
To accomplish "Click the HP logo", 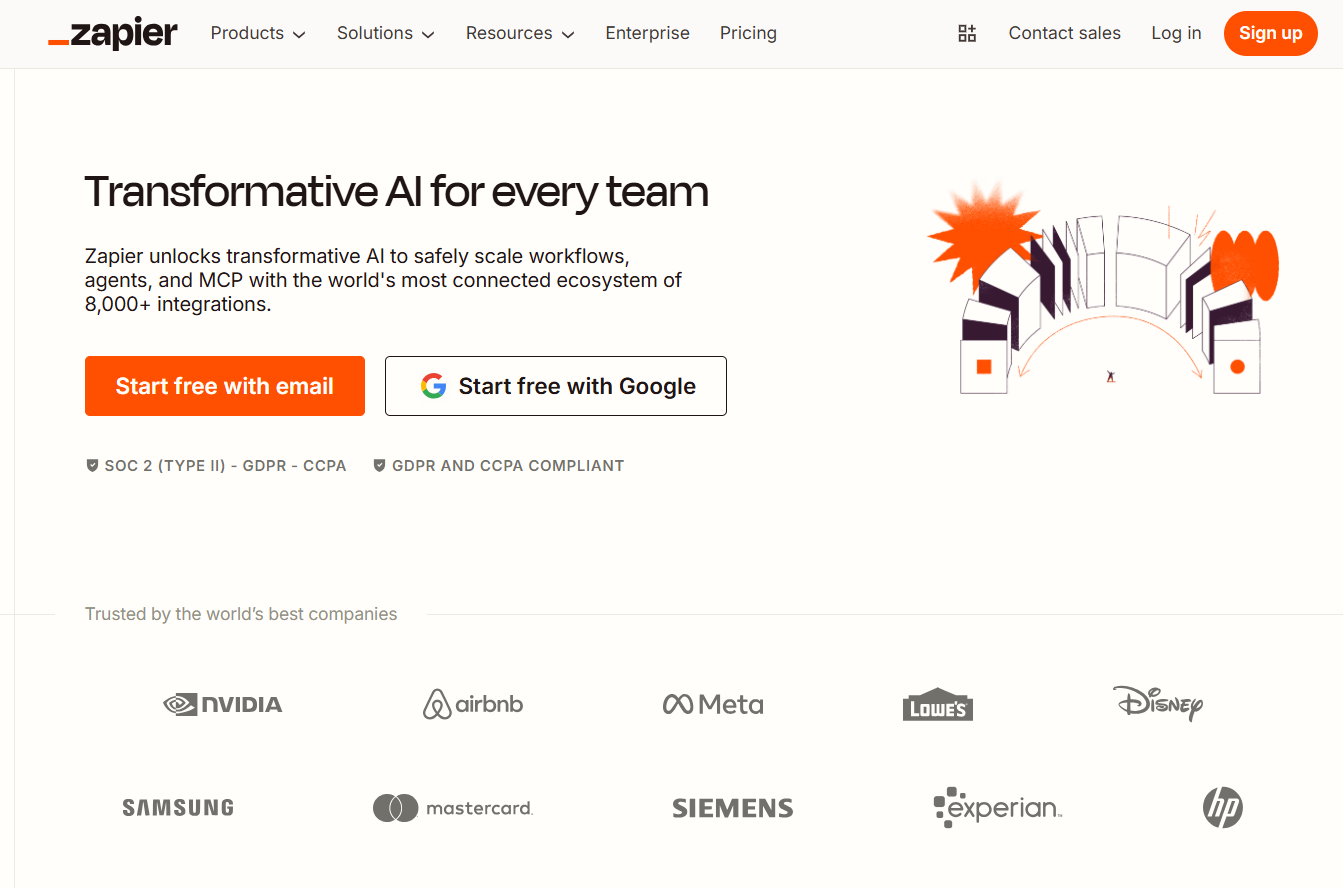I will (x=1222, y=807).
